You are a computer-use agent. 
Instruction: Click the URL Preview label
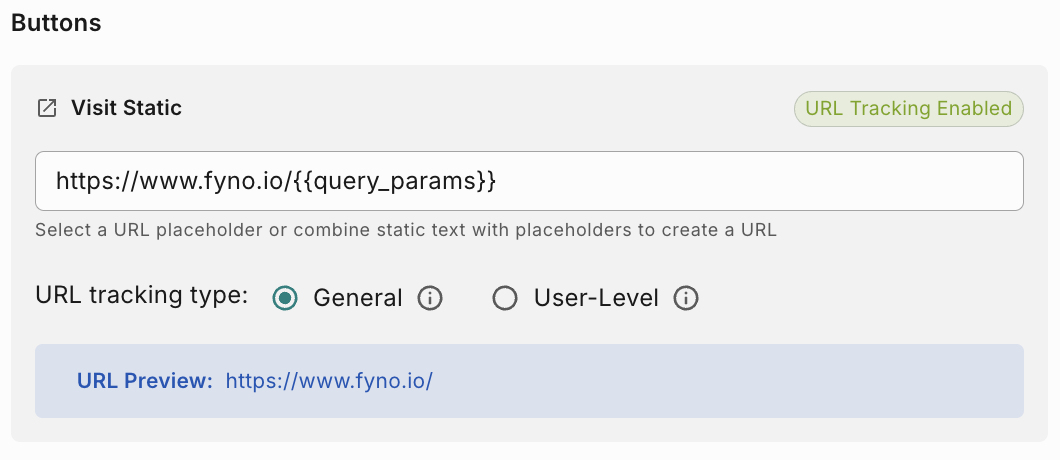(145, 381)
